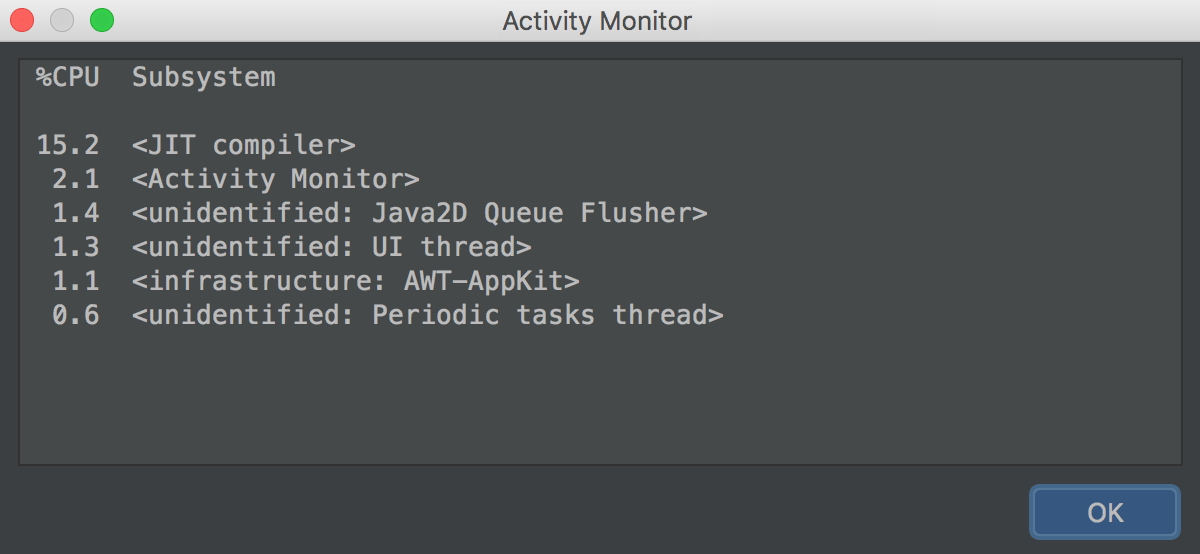The height and width of the screenshot is (554, 1200).
Task: Click the 1.3 CPU value
Action: tap(76, 247)
